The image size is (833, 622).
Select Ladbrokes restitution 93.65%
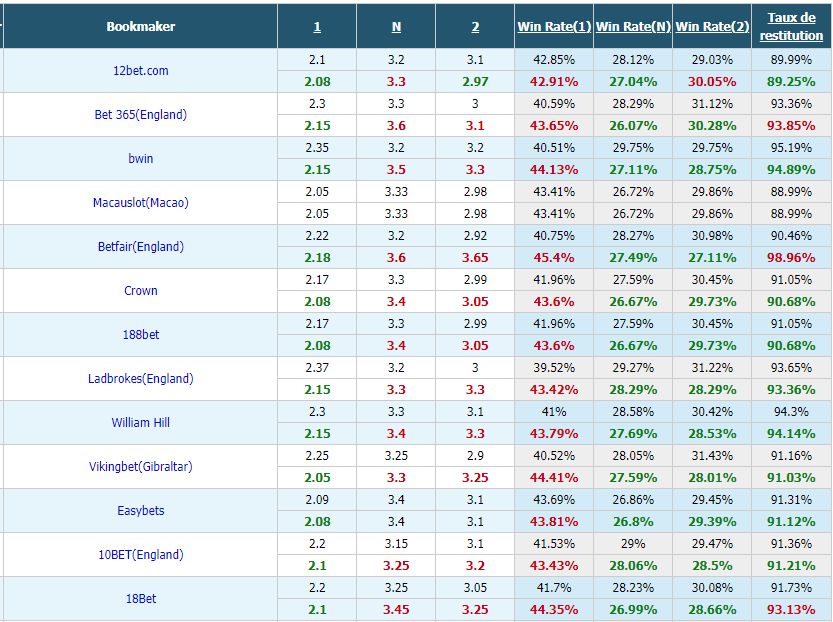tap(792, 368)
